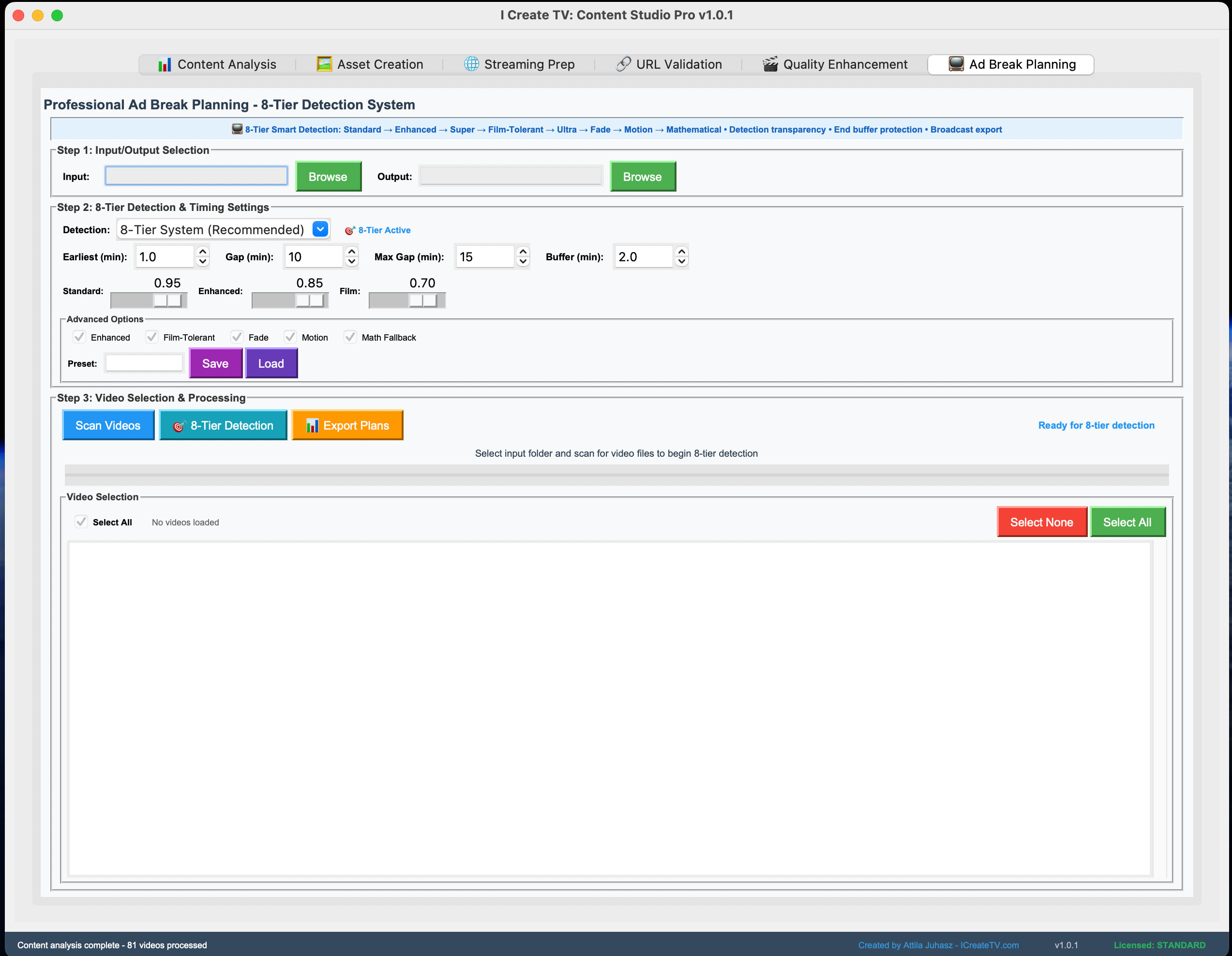Click the Quality Enhancement clapperboard icon

tap(770, 64)
